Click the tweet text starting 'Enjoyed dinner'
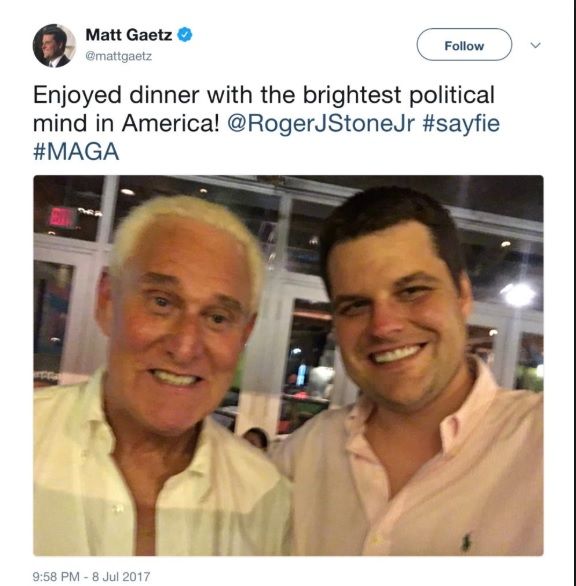The width and height of the screenshot is (576, 586). pos(266,123)
